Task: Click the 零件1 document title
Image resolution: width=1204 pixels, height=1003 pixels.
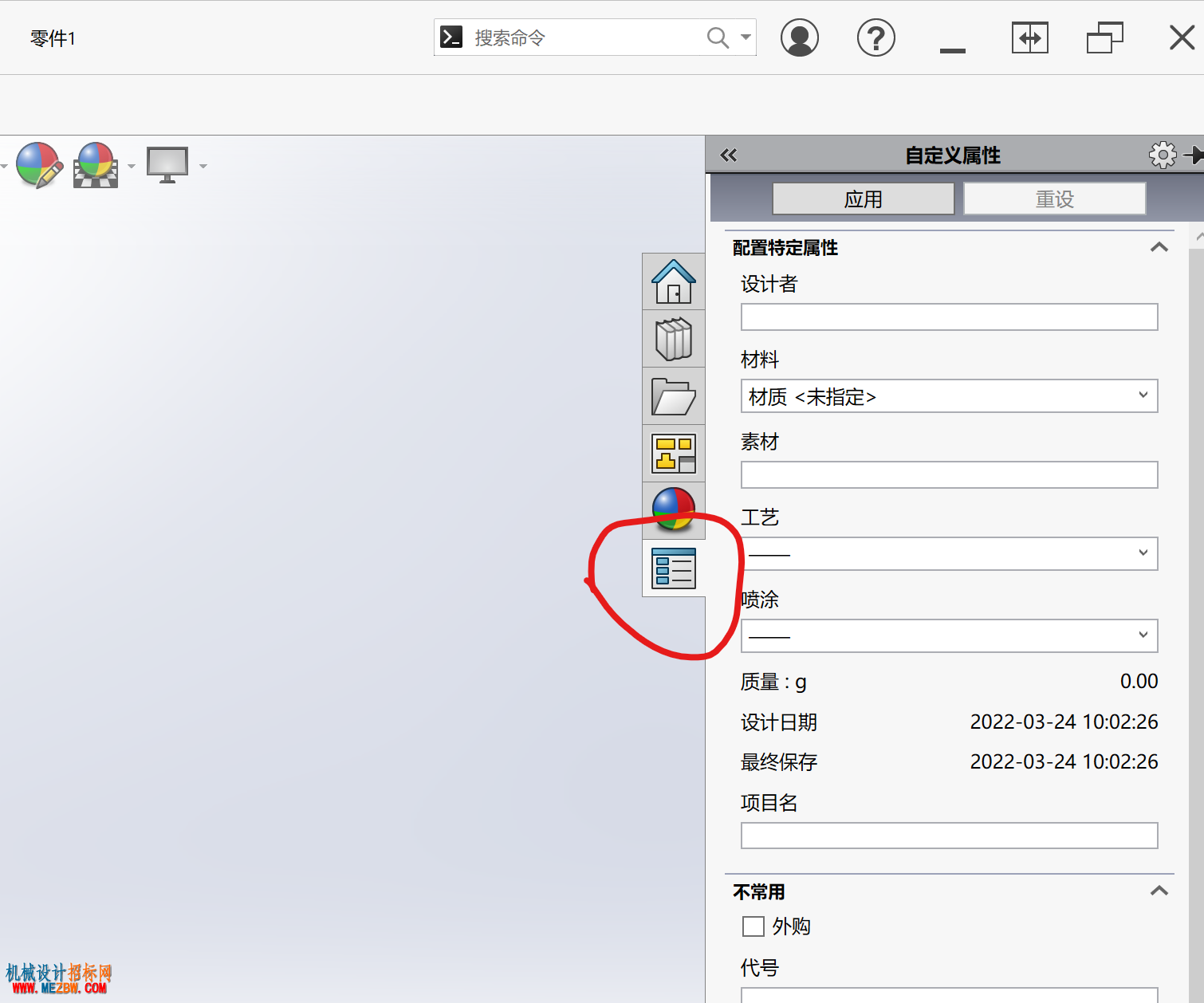Action: [x=53, y=38]
